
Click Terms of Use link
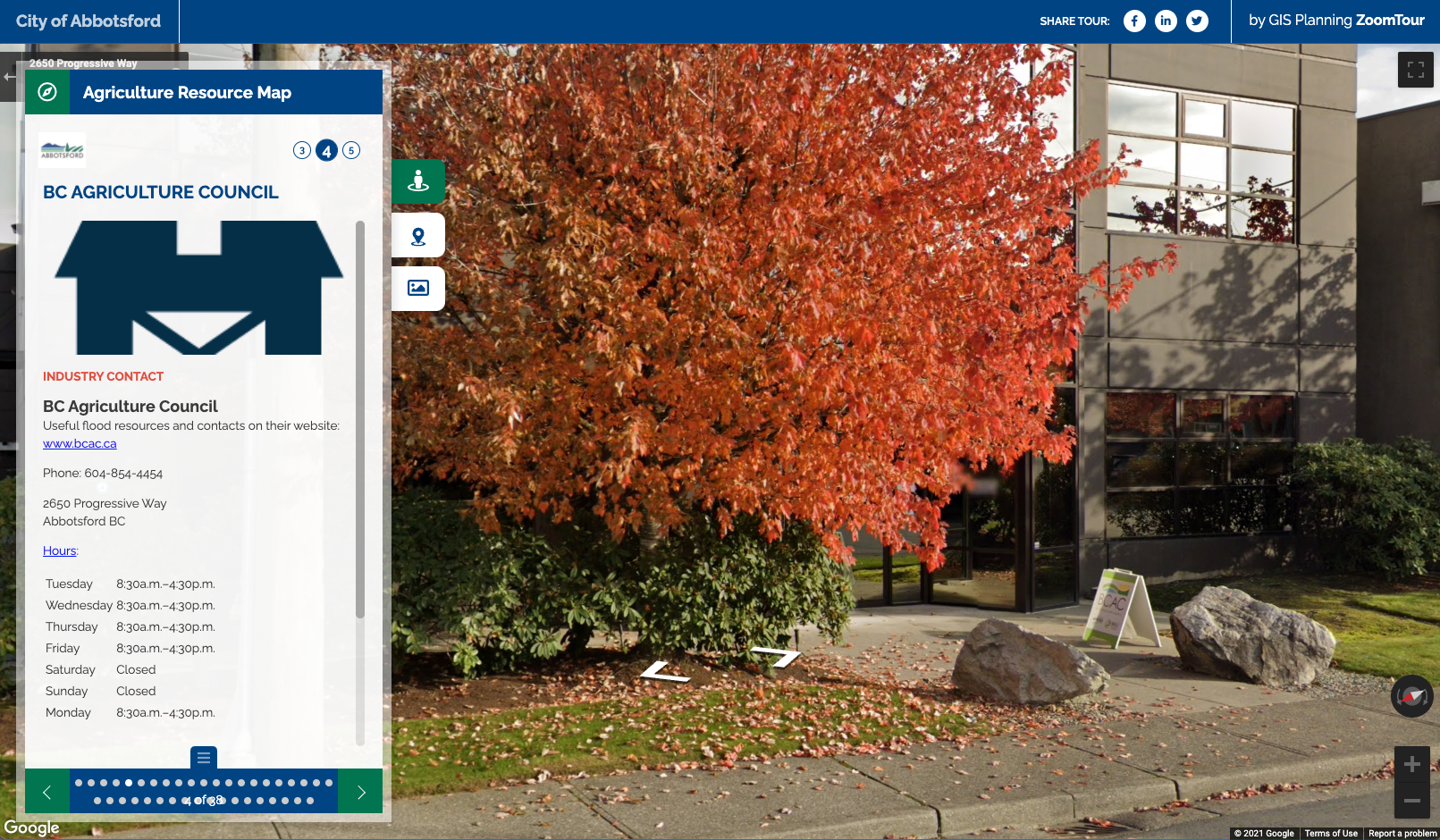pyautogui.click(x=1331, y=834)
